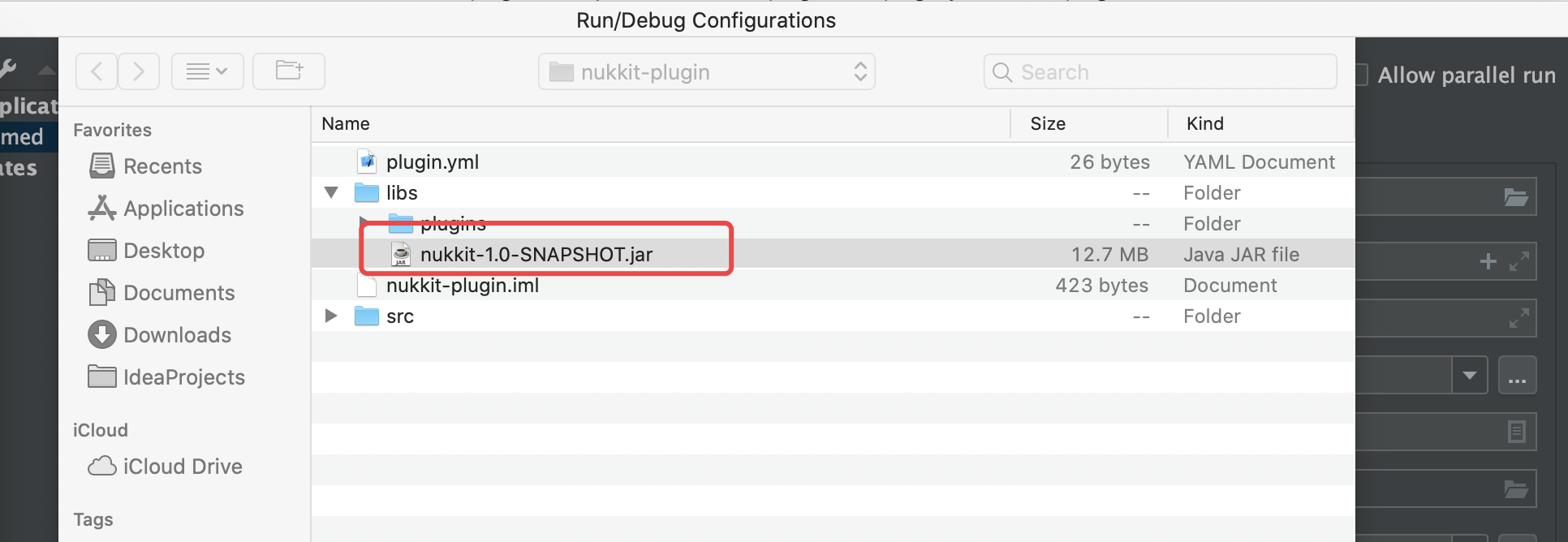
Task: Click the ellipsis browse button
Action: pyautogui.click(x=1517, y=376)
